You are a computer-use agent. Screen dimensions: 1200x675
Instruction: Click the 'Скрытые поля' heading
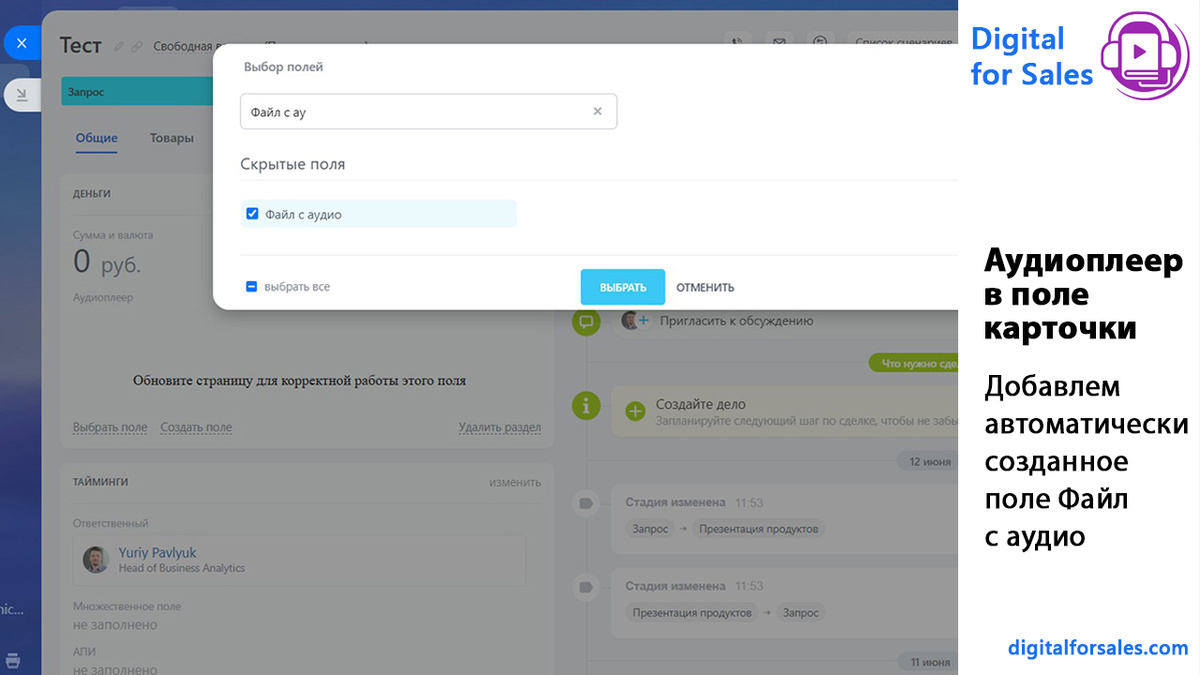tap(292, 164)
